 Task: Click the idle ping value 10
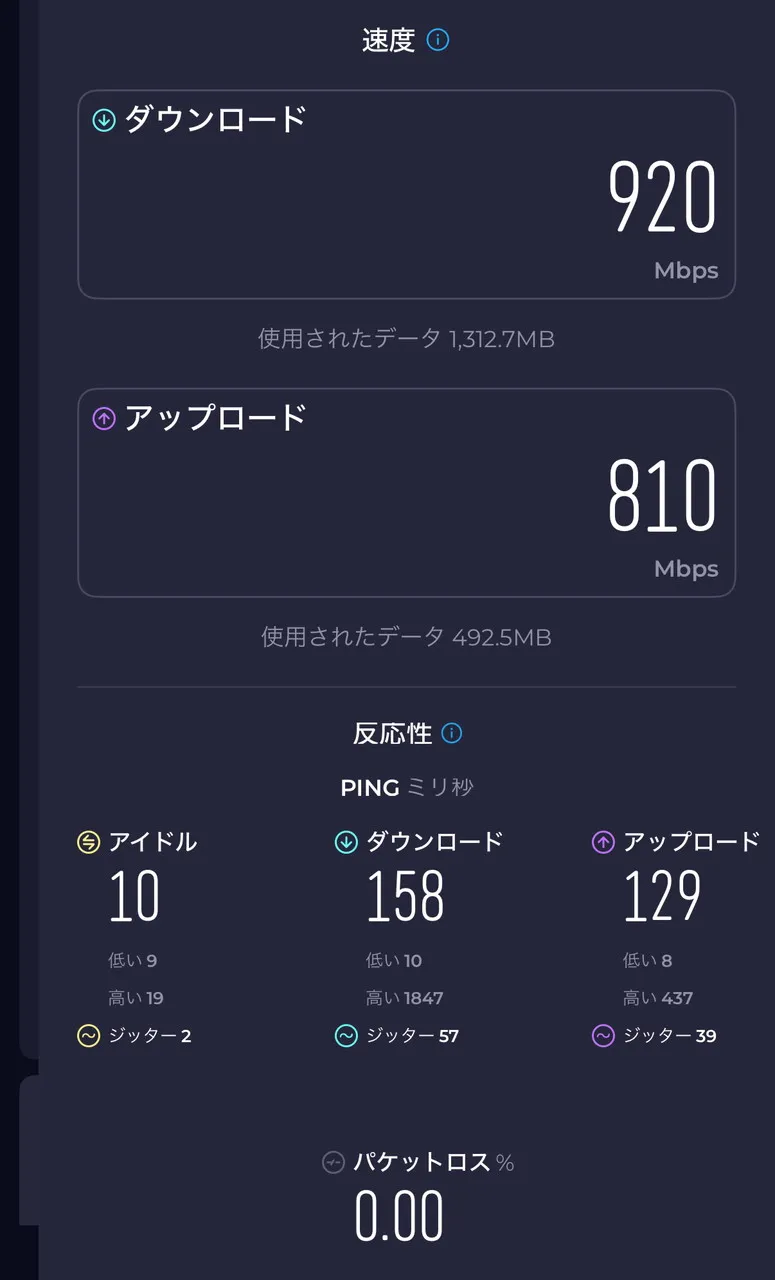pyautogui.click(x=134, y=896)
